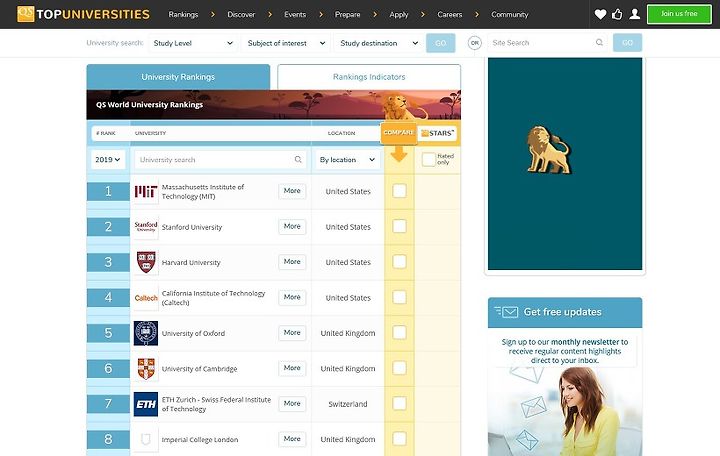Open the user profile icon
720x456 pixels.
(x=635, y=14)
